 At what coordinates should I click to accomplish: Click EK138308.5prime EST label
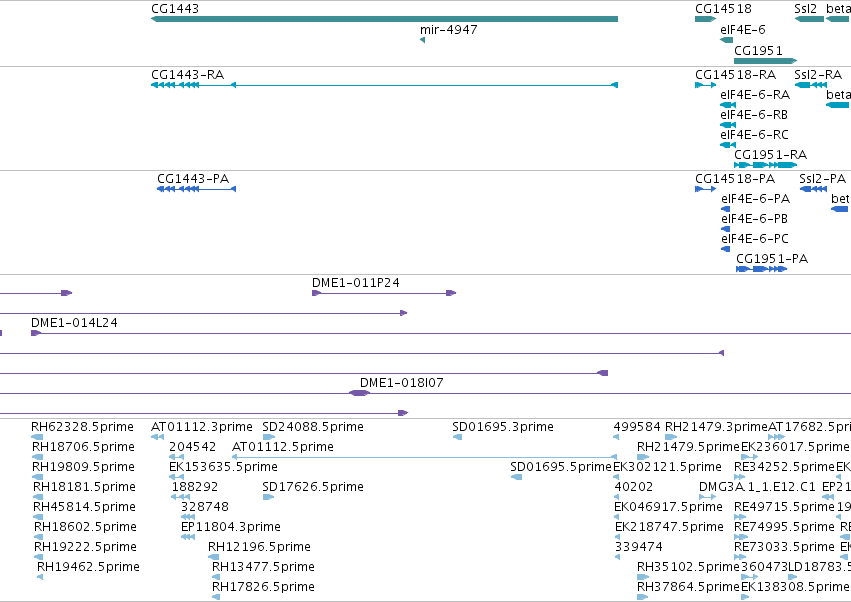pos(795,587)
